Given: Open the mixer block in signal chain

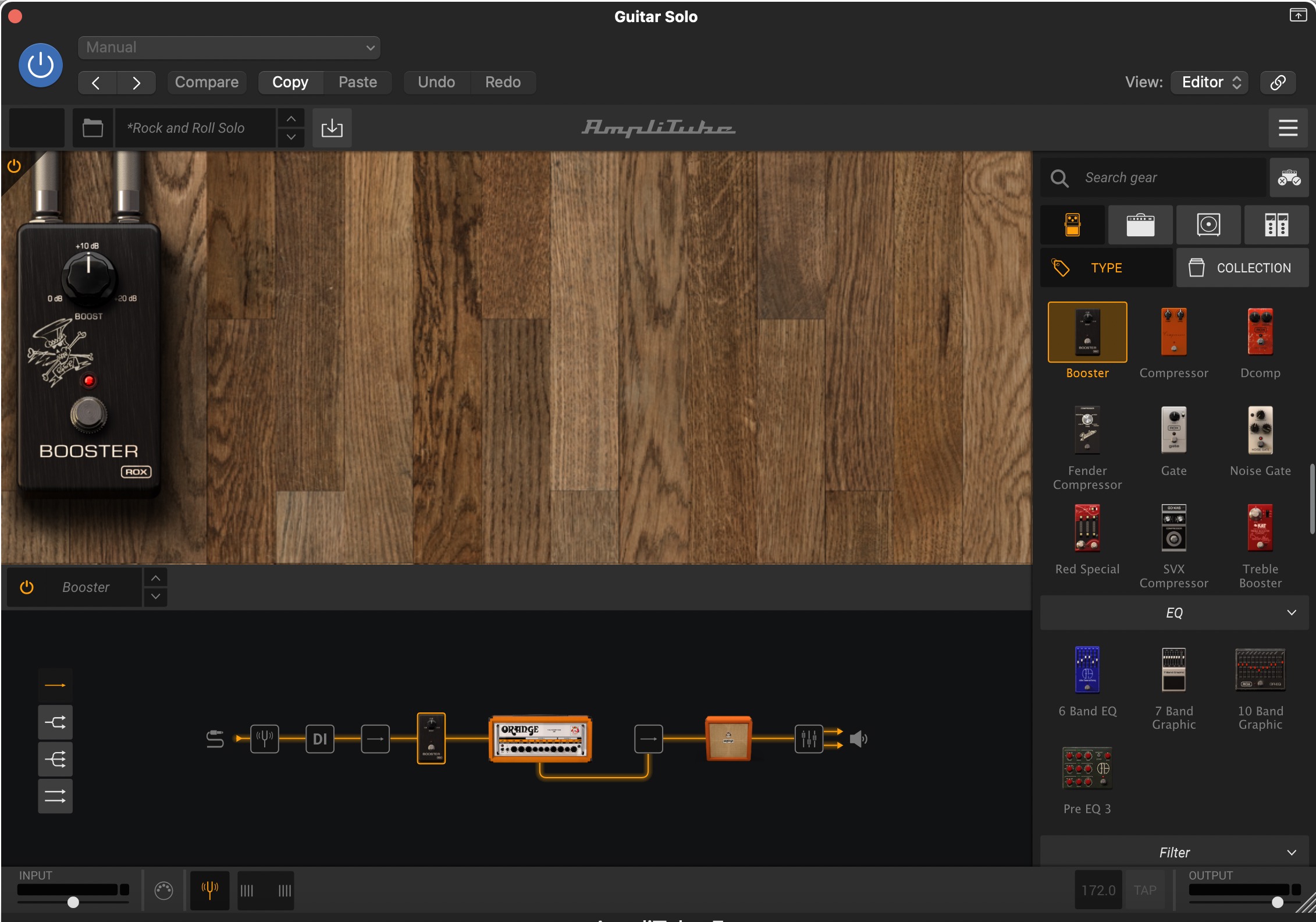Looking at the screenshot, I should [809, 739].
